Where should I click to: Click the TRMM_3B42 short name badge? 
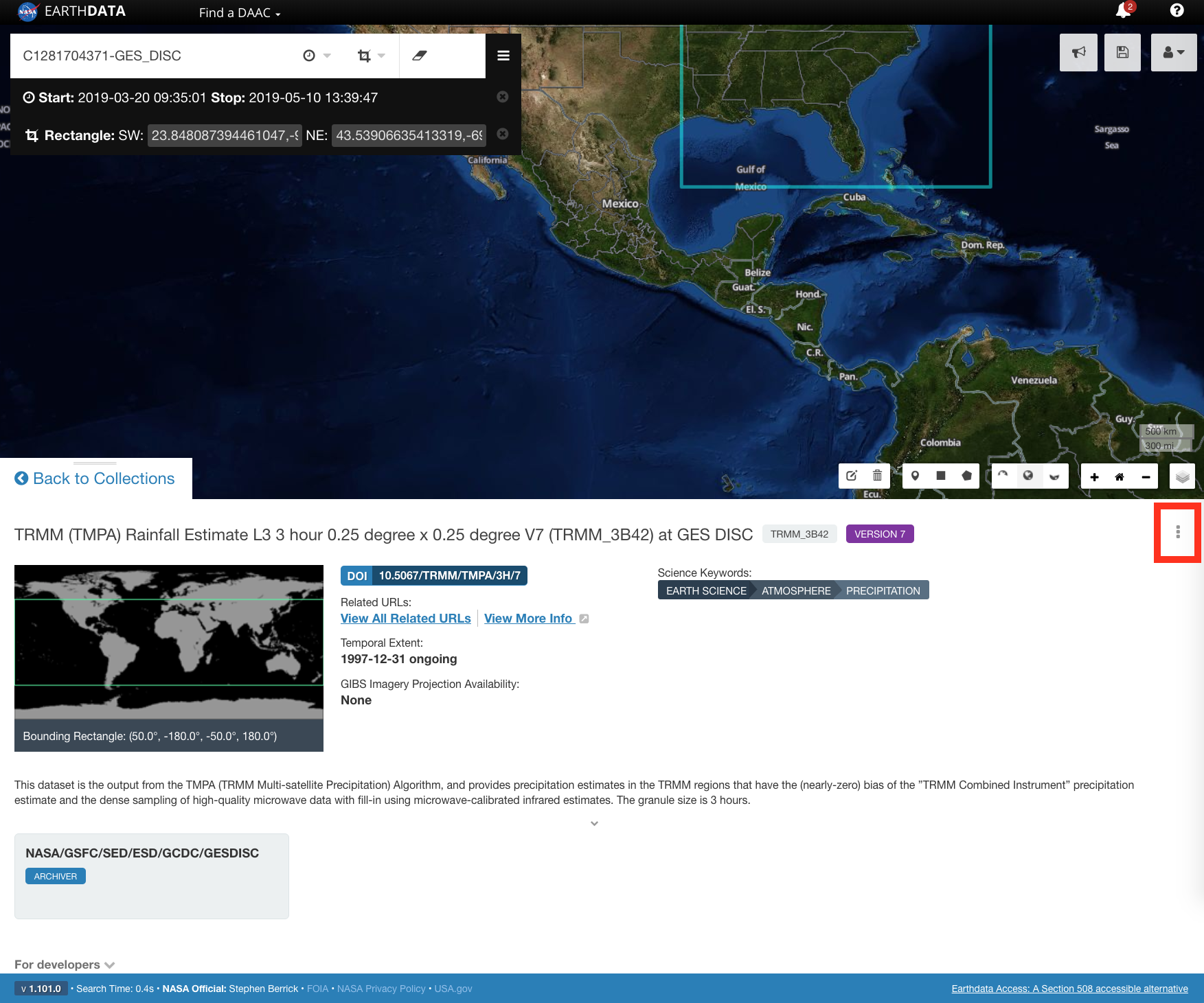[x=799, y=534]
